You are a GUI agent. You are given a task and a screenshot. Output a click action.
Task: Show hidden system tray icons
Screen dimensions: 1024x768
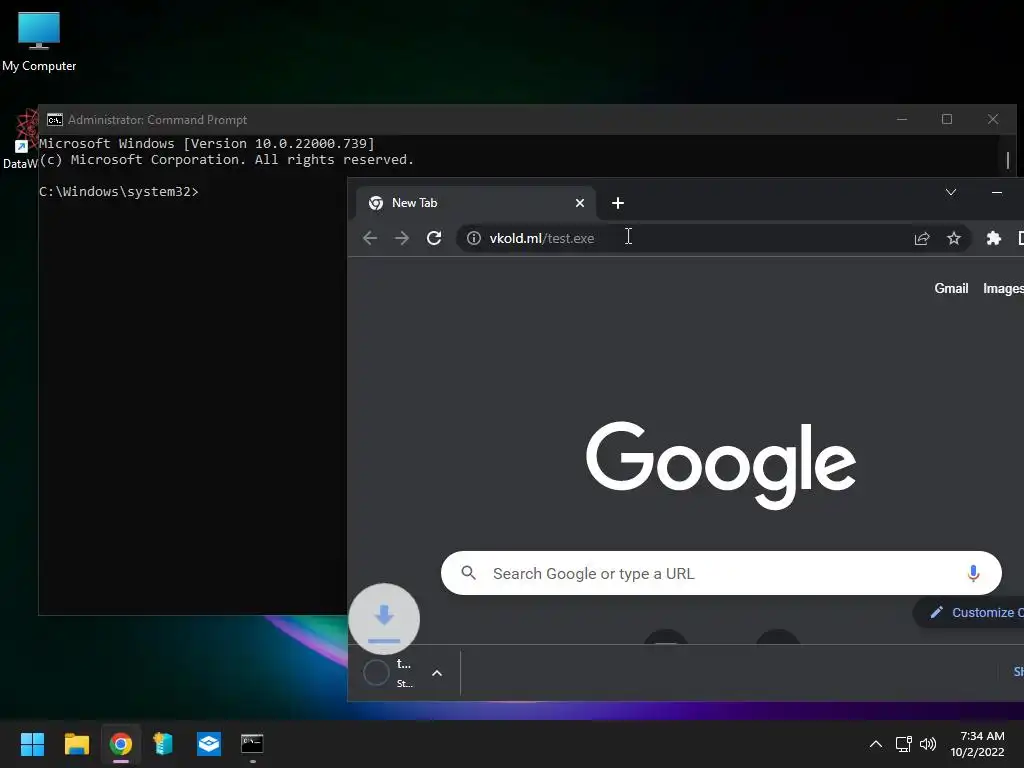point(876,744)
